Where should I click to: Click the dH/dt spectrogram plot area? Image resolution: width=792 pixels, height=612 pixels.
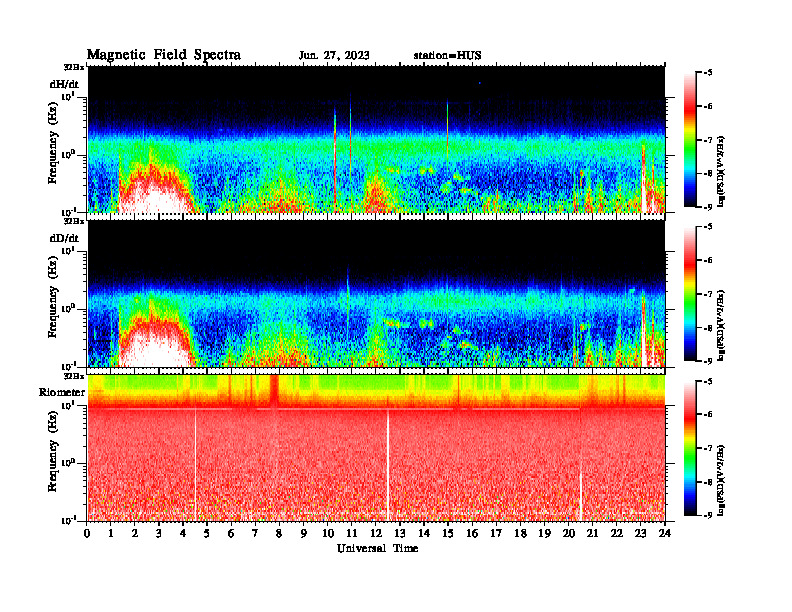coord(376,139)
